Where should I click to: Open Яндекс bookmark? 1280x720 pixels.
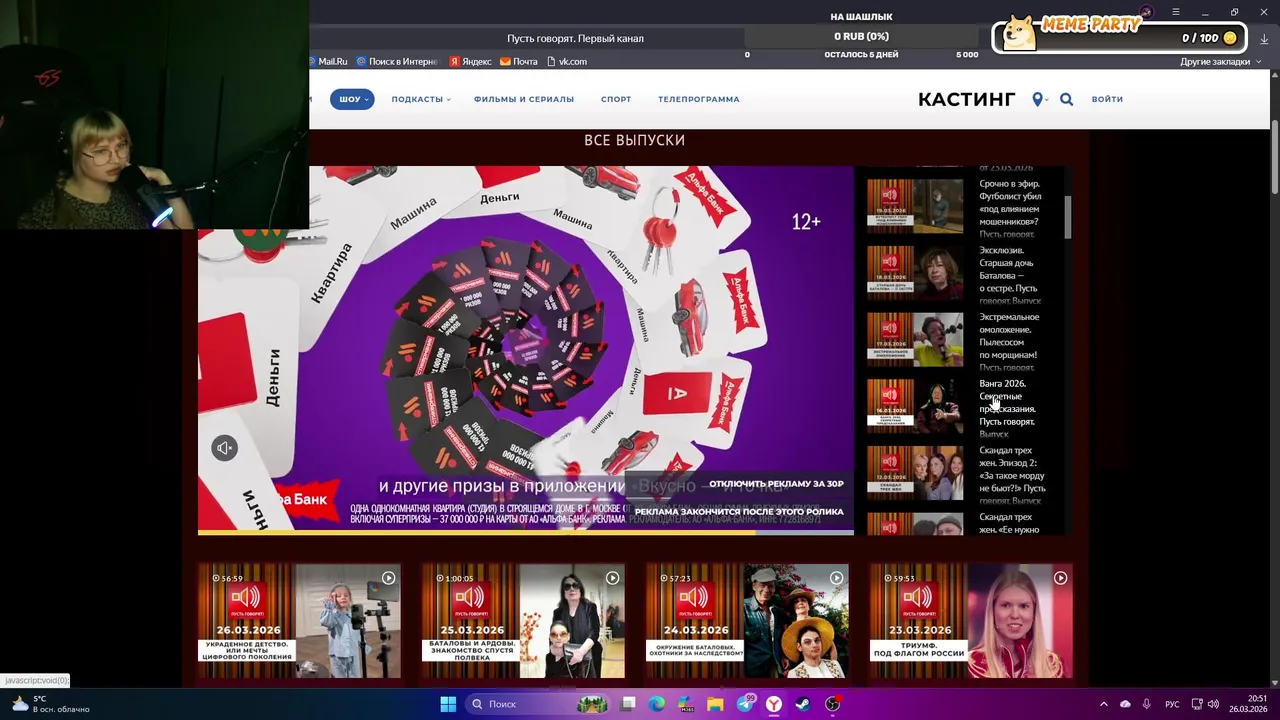tap(470, 62)
